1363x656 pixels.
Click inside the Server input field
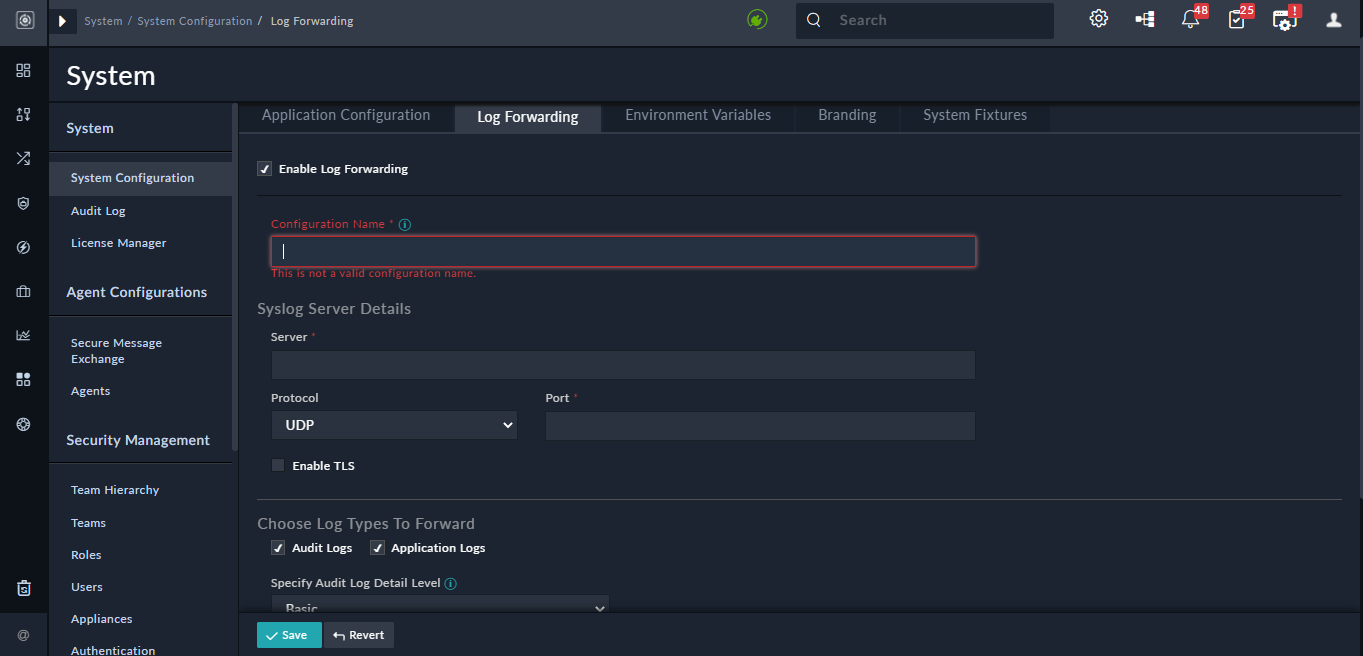622,364
